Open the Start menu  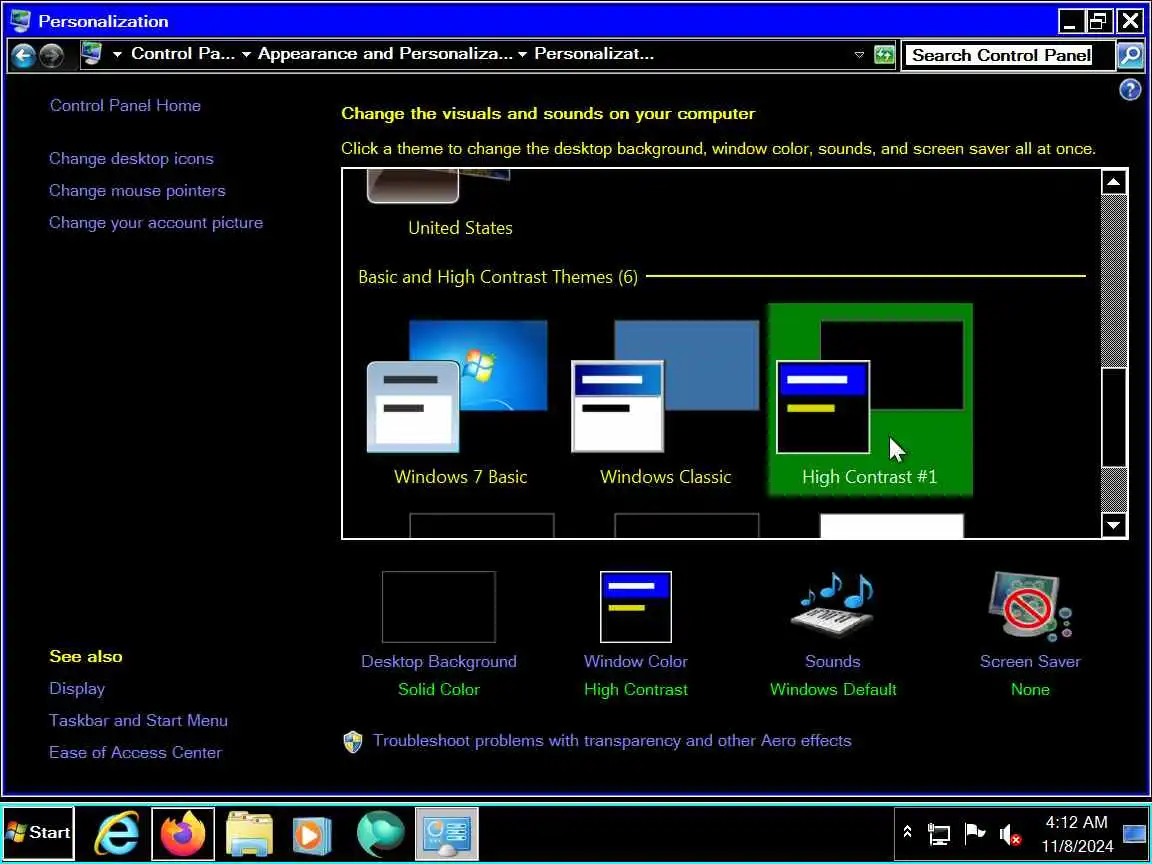38,833
